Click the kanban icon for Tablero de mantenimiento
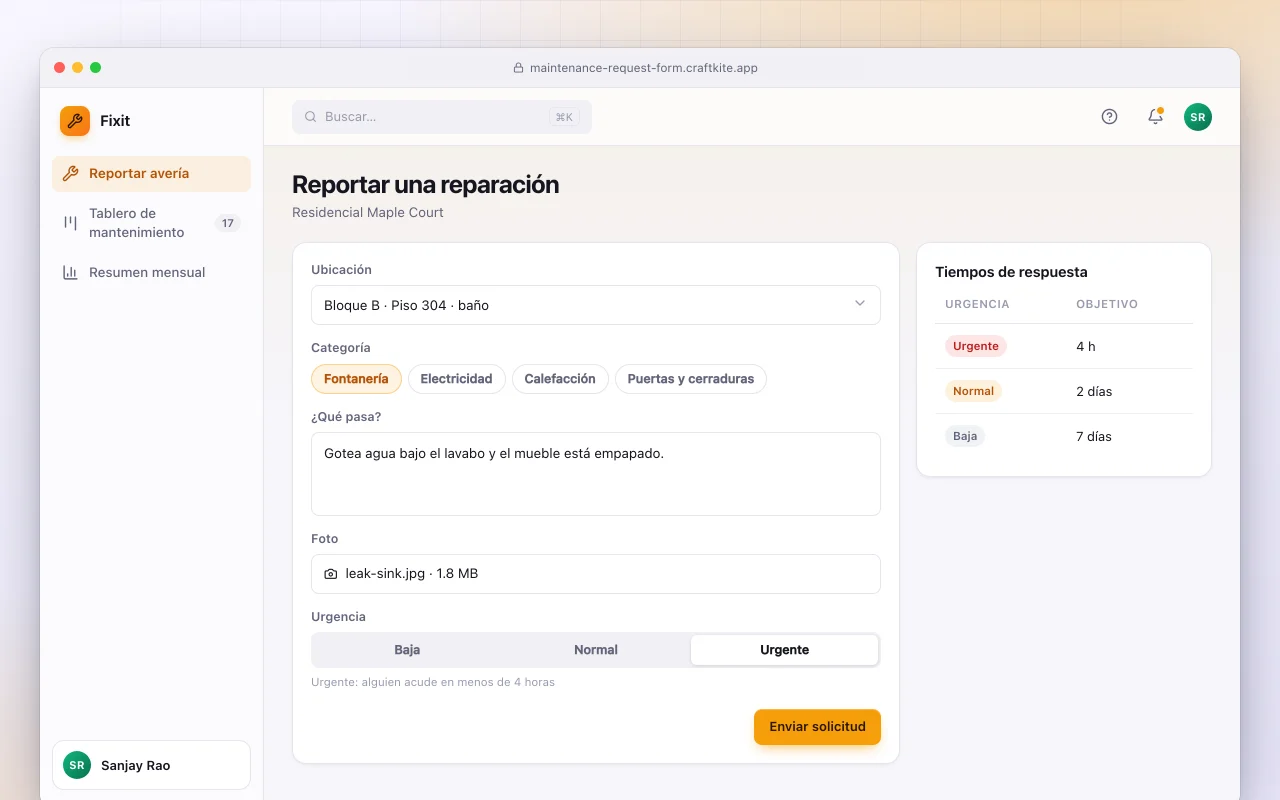This screenshot has width=1280, height=800. (70, 223)
